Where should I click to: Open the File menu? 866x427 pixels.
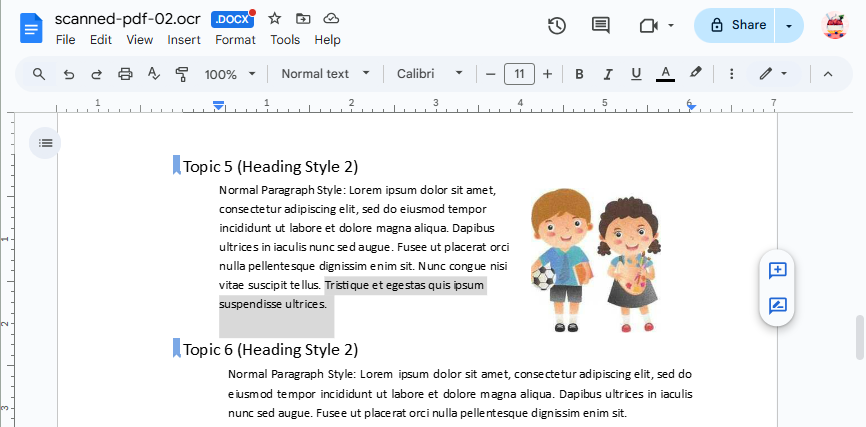[66, 40]
